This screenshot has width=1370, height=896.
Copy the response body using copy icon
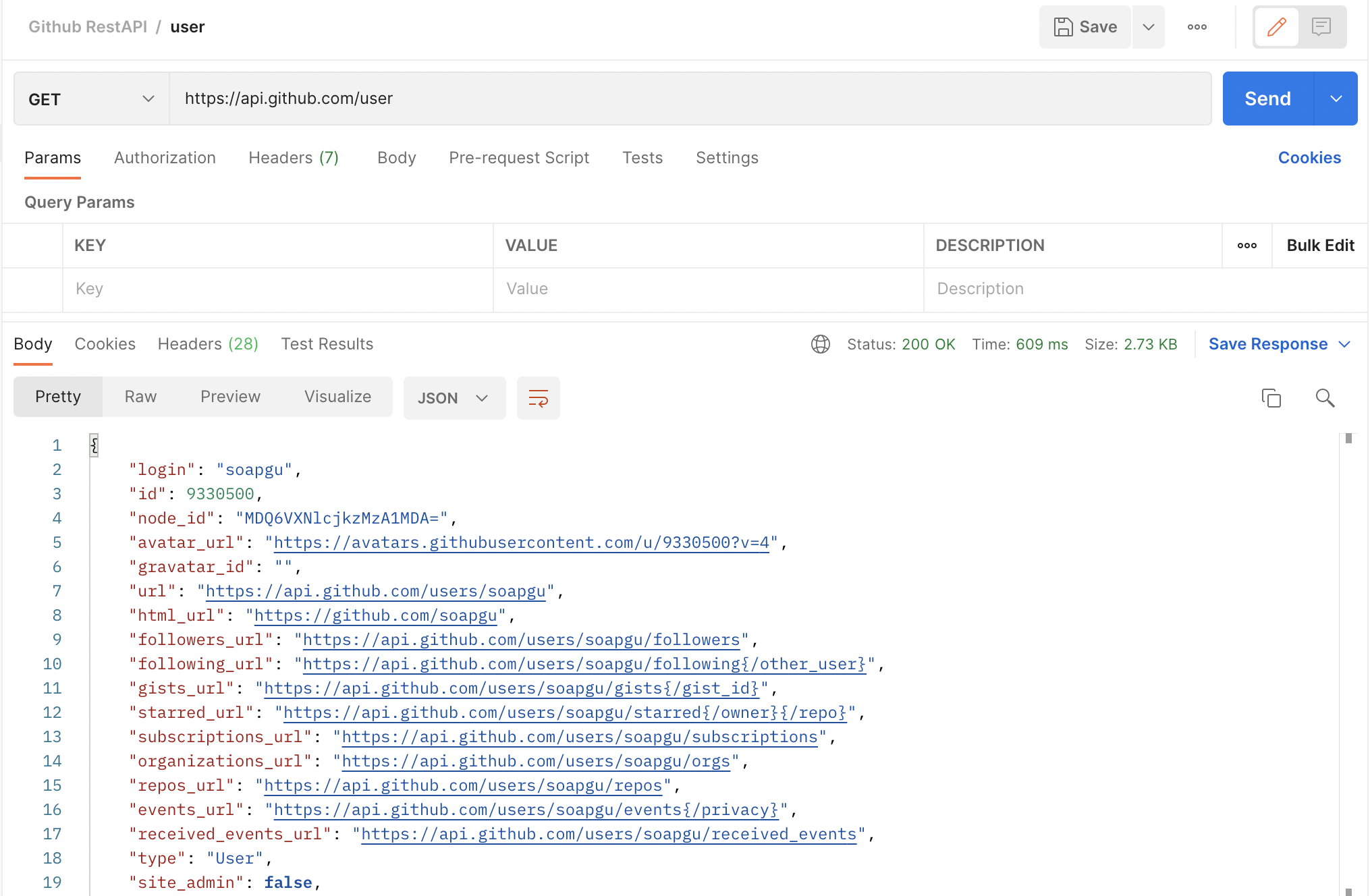(1271, 398)
